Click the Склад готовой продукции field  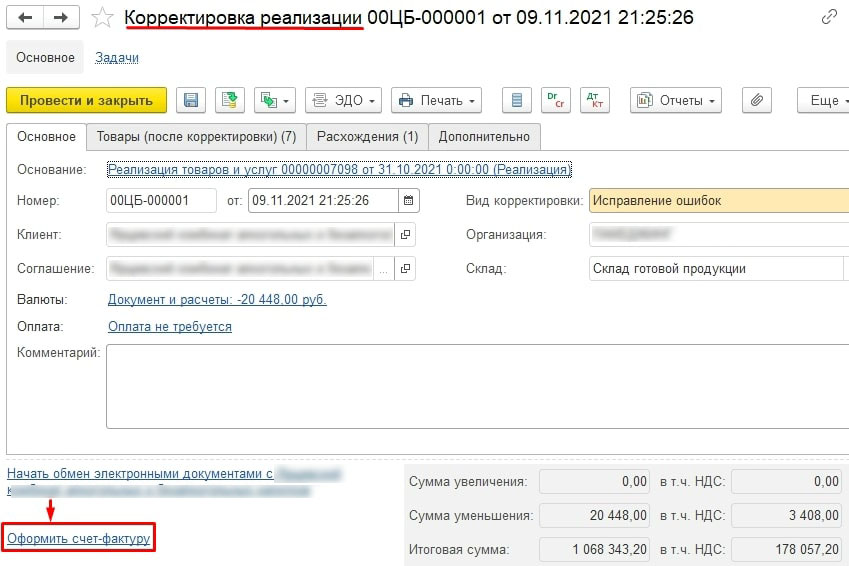[716, 268]
